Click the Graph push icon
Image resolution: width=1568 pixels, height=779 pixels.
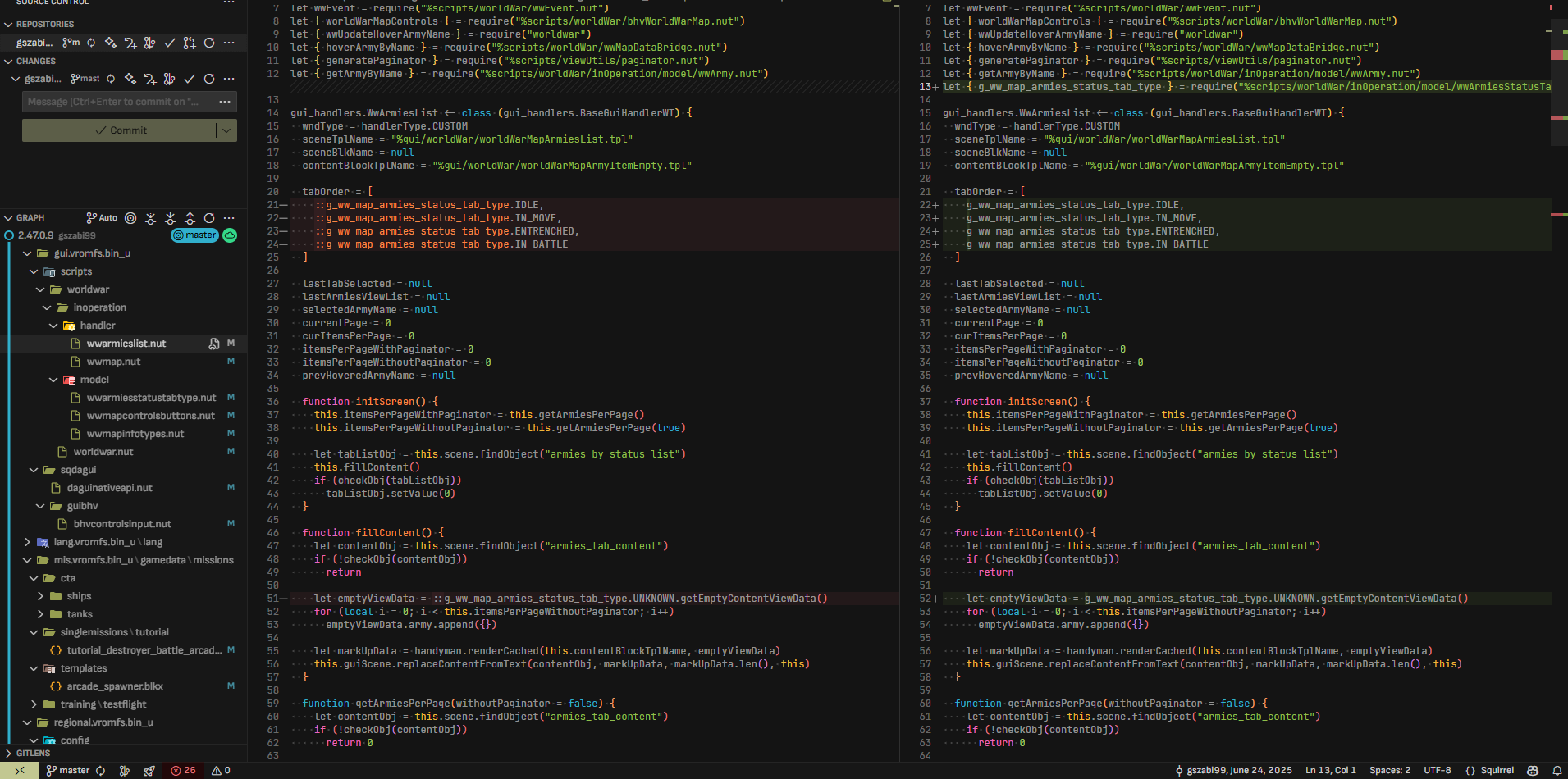(190, 218)
